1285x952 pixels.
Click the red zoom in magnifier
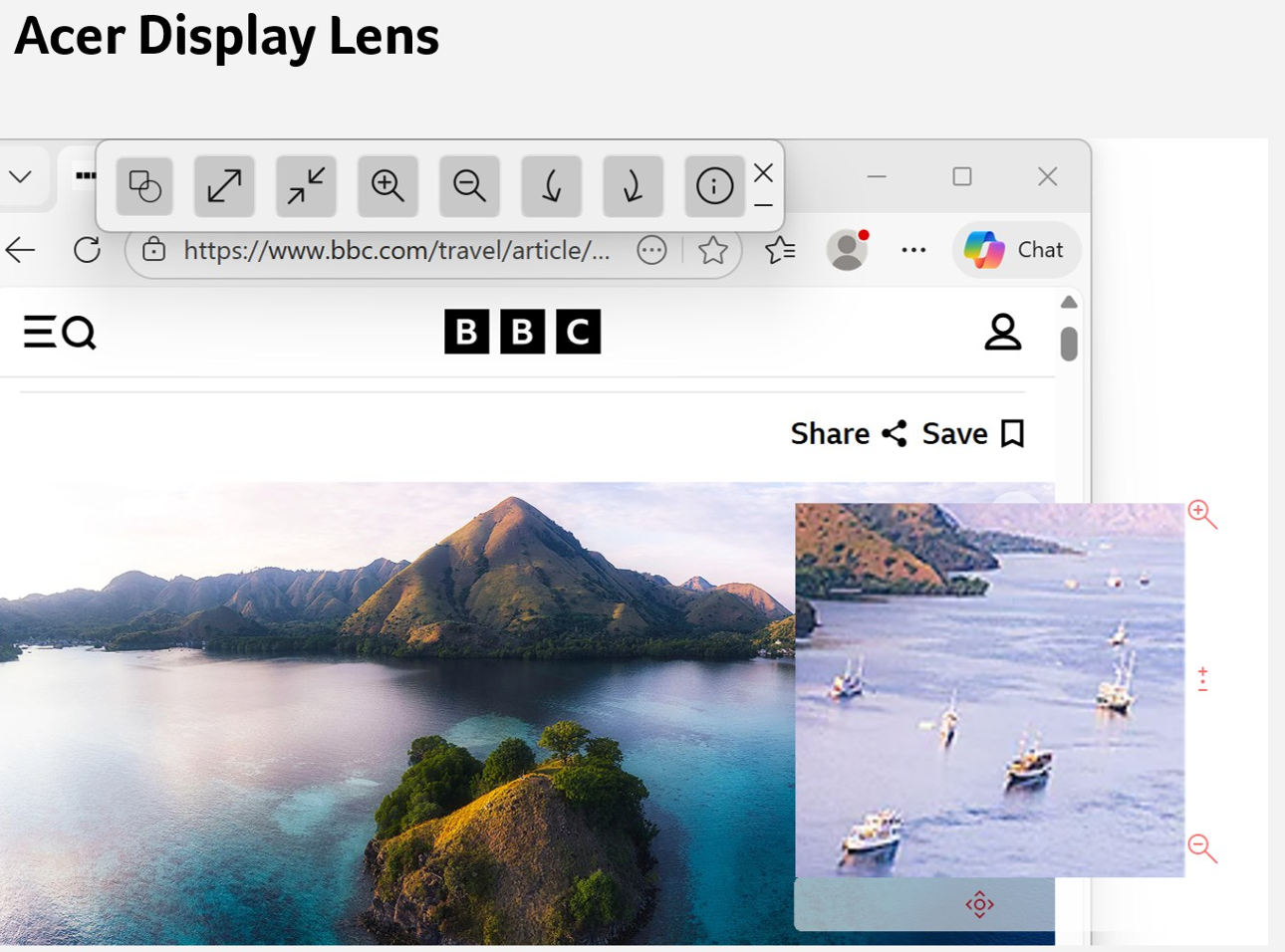click(1202, 514)
